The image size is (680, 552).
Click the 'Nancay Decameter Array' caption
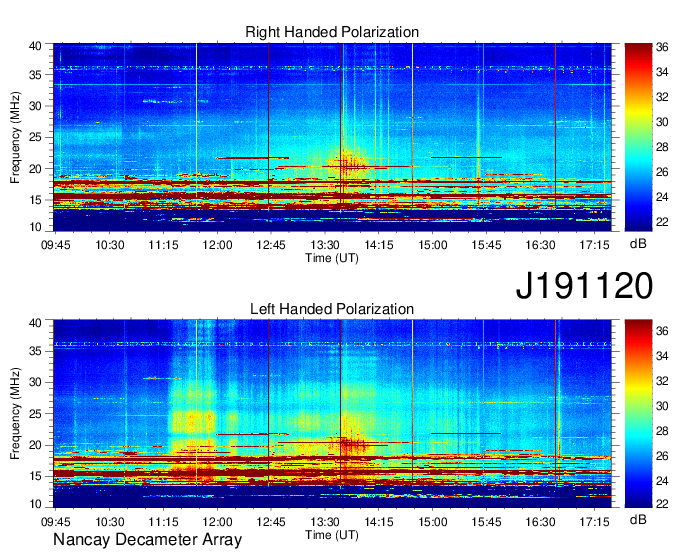tap(147, 540)
